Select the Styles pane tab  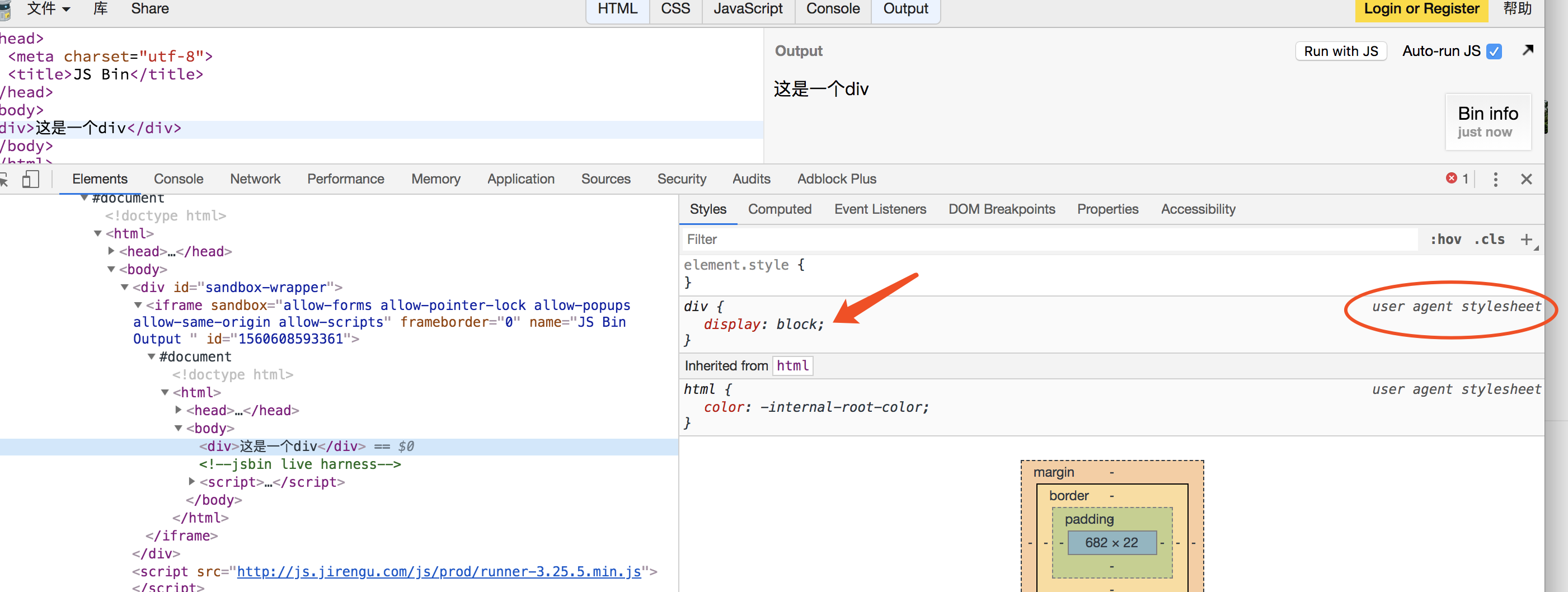pyautogui.click(x=708, y=209)
